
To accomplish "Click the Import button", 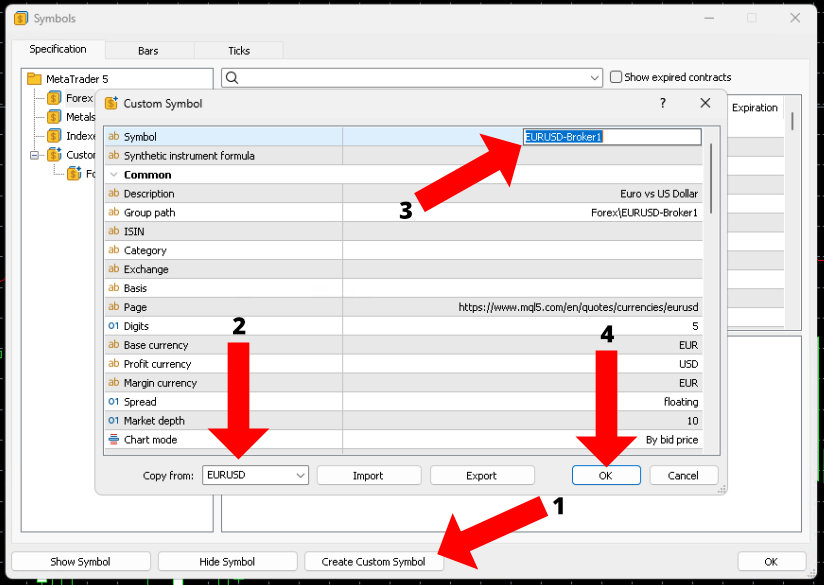I will tap(369, 476).
